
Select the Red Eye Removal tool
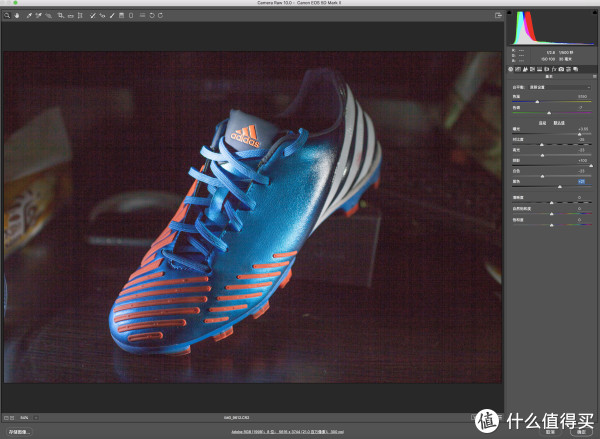102,15
